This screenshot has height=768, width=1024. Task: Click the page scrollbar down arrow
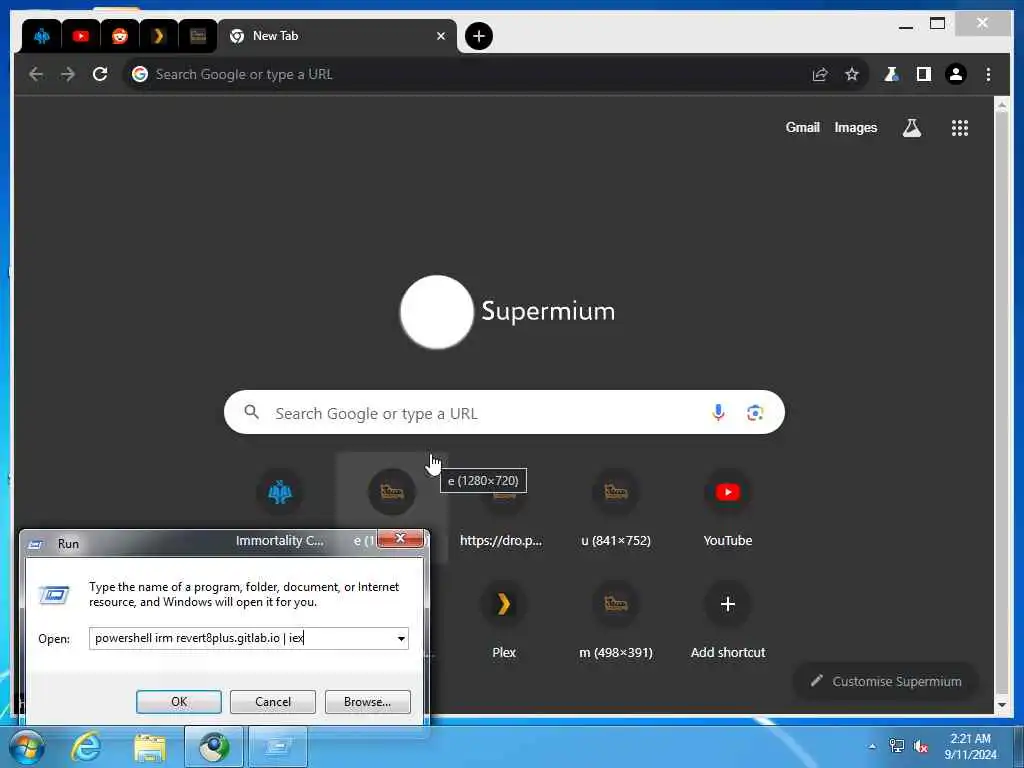pos(1002,705)
